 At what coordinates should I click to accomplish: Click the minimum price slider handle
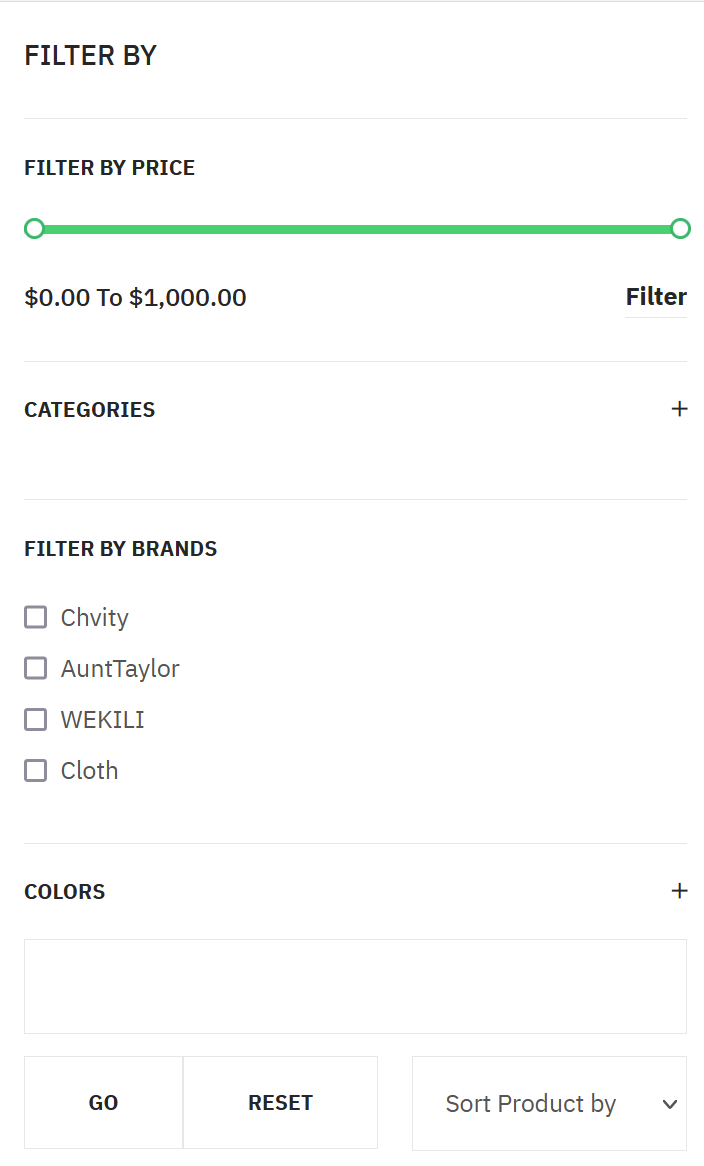point(34,229)
